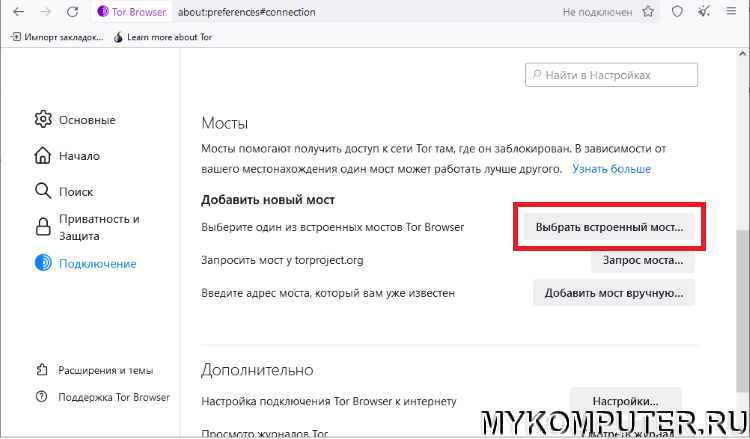The image size is (750, 439).
Task: Click the Настройки connection button
Action: 625,401
